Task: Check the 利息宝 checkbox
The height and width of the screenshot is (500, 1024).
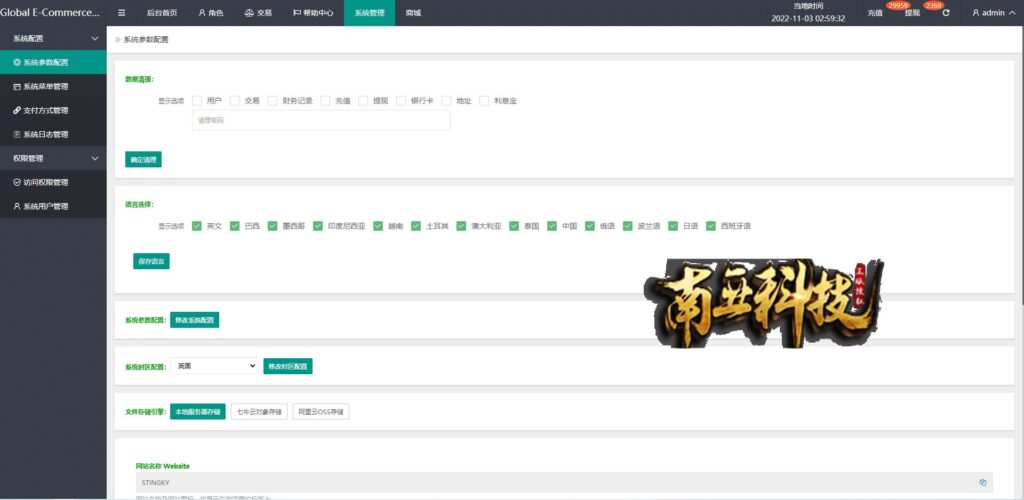Action: pos(484,101)
